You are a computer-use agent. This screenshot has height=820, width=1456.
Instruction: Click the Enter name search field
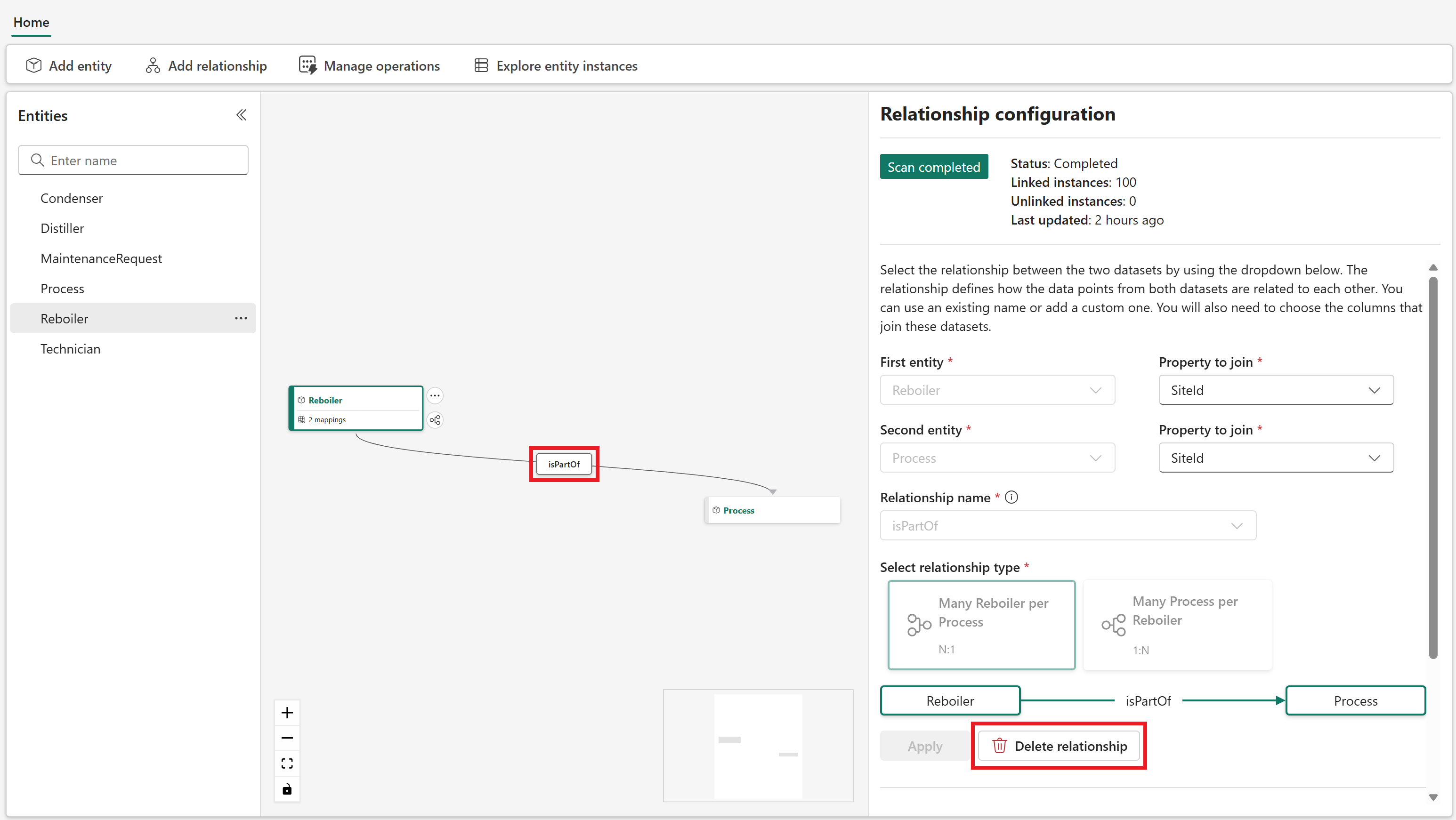click(x=133, y=161)
